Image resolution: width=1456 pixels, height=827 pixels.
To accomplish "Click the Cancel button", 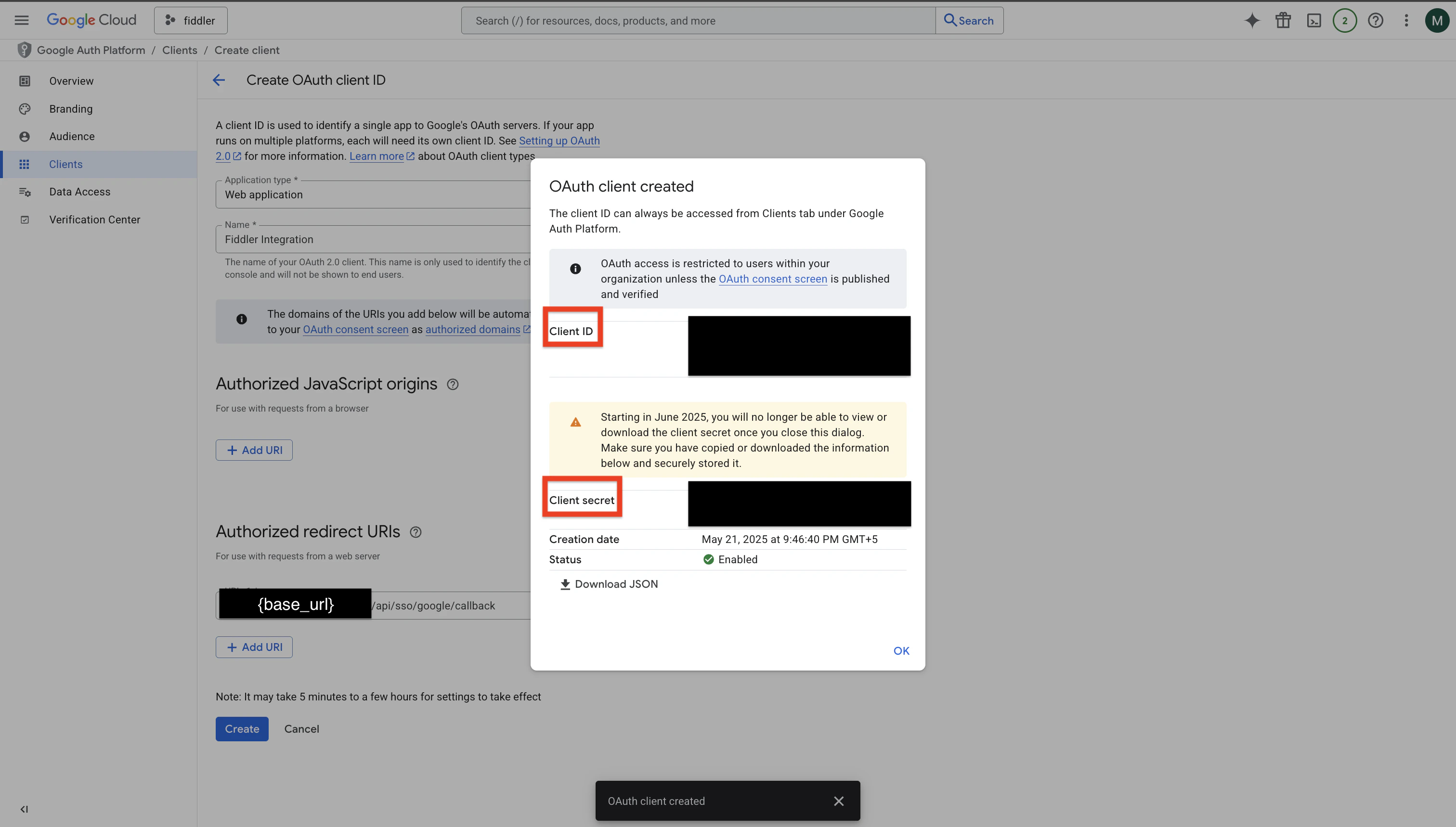I will click(x=302, y=729).
